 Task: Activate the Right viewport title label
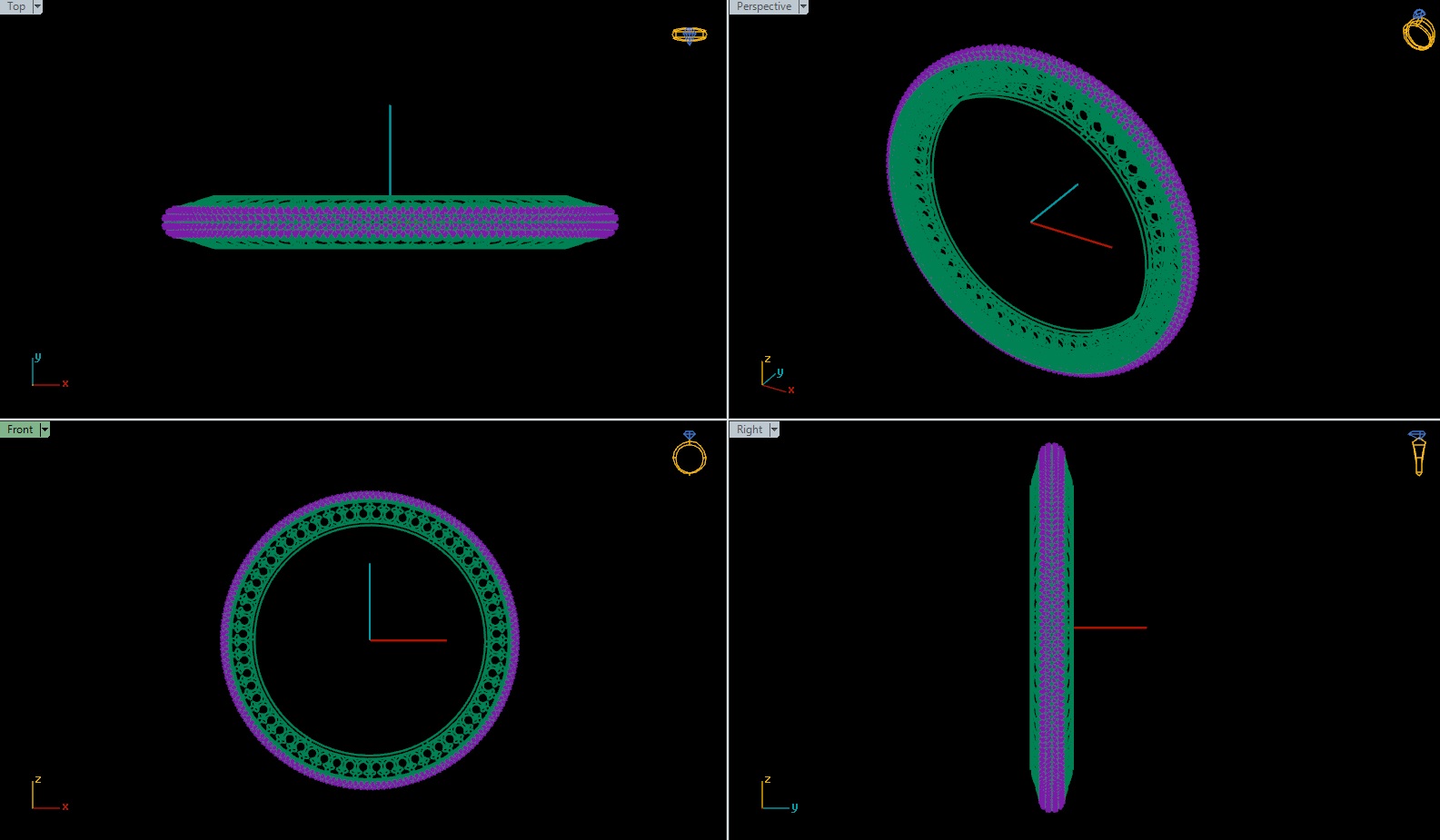[x=750, y=430]
